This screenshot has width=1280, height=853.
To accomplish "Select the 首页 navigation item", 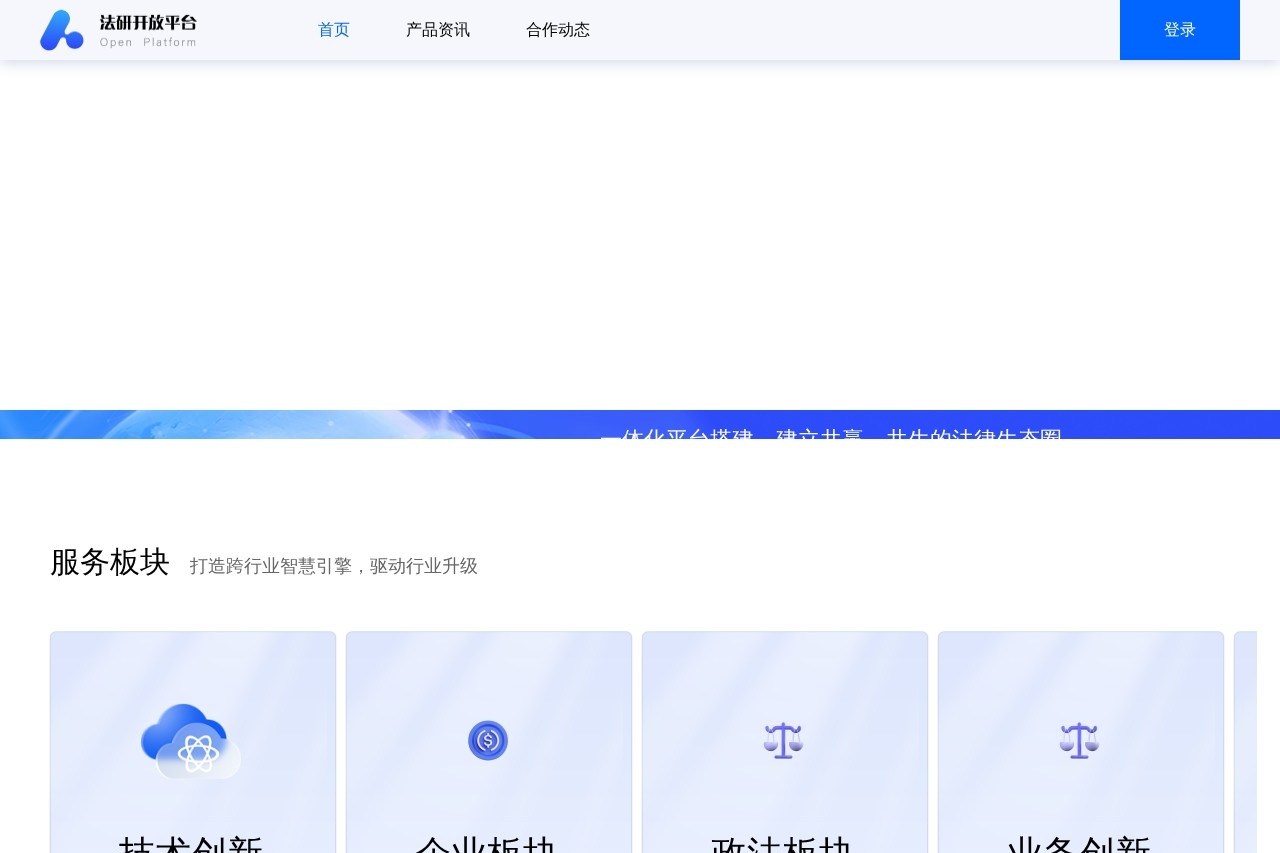I will click(x=333, y=30).
